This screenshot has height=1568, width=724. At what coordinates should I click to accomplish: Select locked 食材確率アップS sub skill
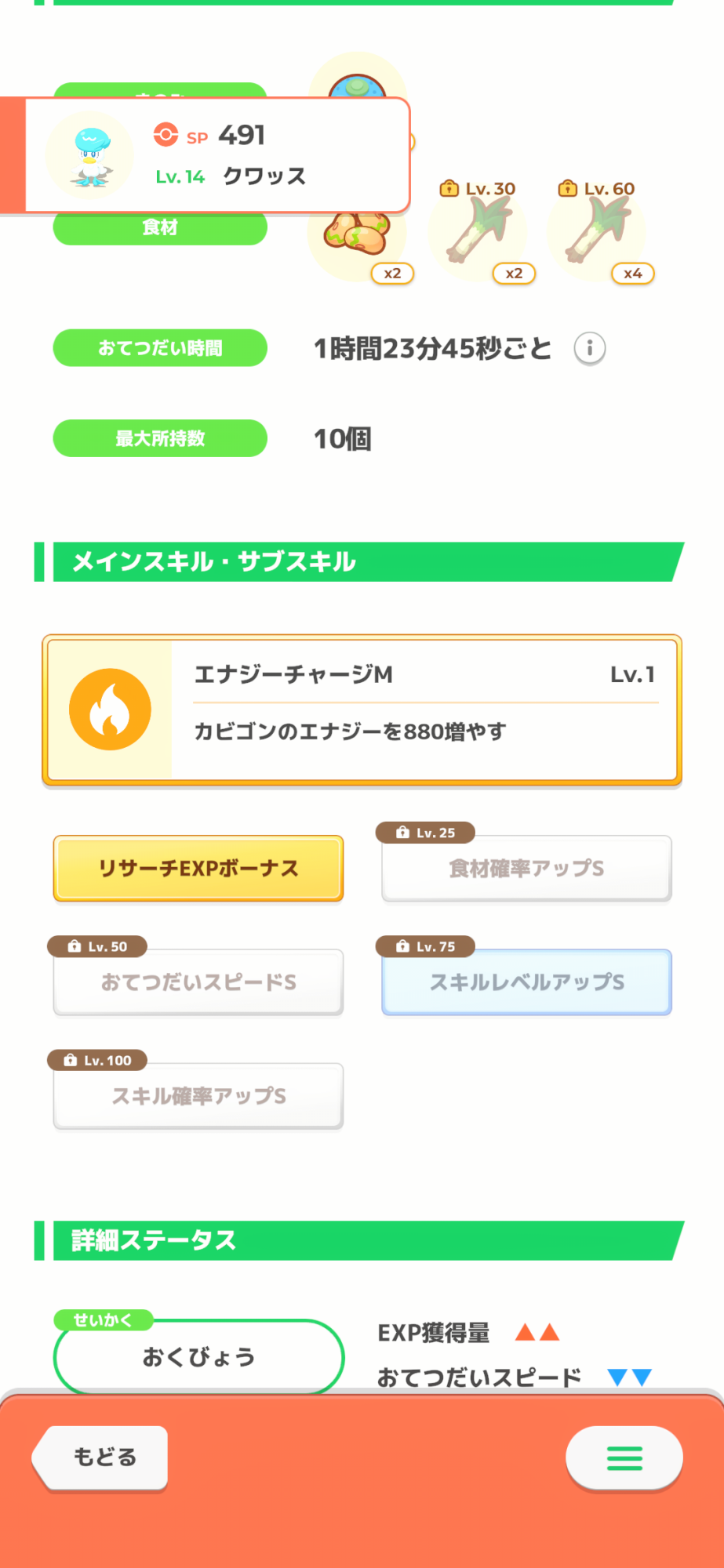pos(526,869)
